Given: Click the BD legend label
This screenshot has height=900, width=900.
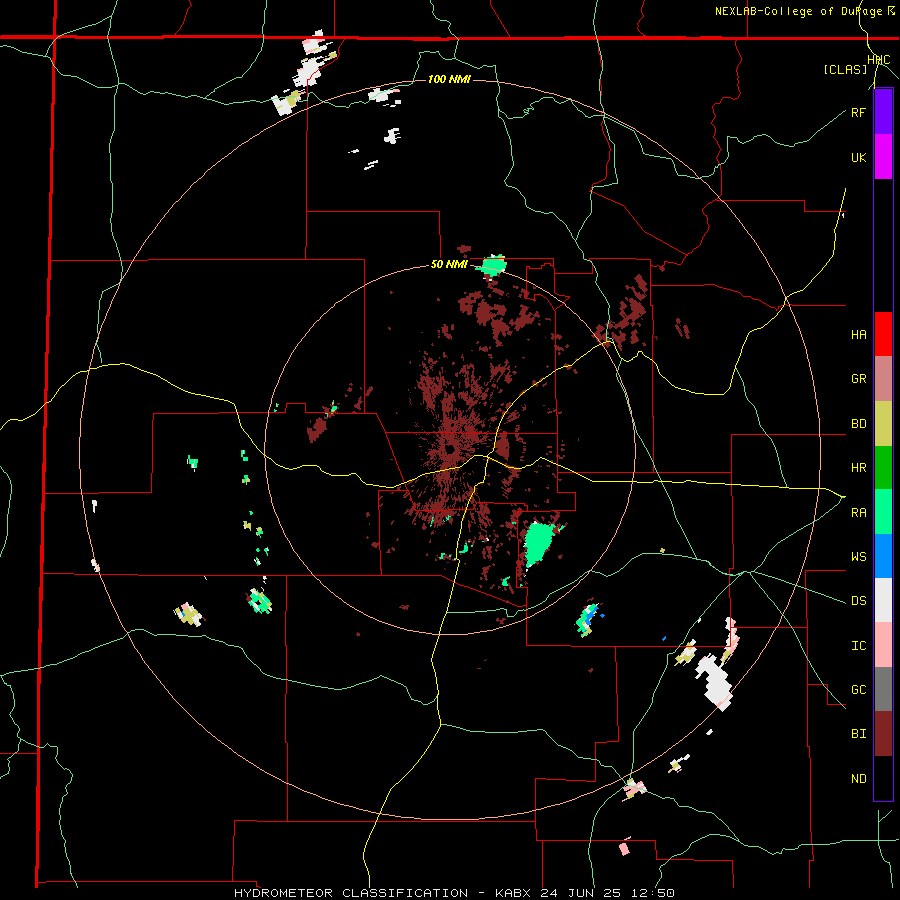Looking at the screenshot, I should click(x=858, y=424).
